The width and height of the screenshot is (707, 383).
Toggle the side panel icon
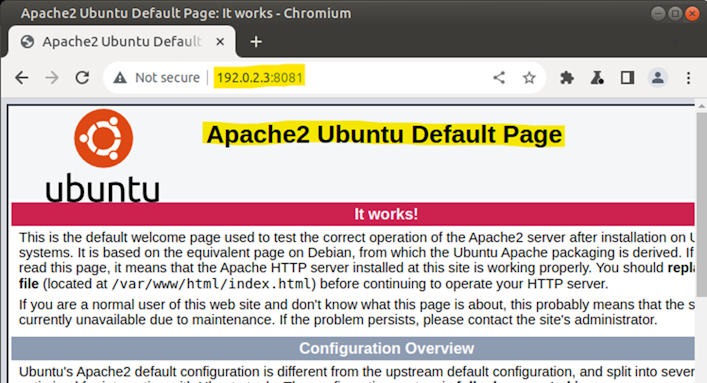tap(627, 78)
